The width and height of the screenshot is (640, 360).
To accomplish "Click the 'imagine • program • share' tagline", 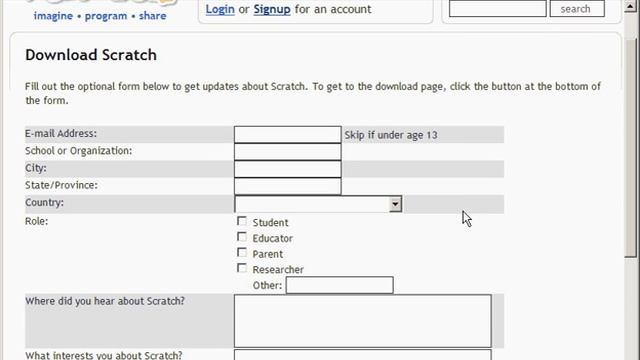I will (100, 16).
